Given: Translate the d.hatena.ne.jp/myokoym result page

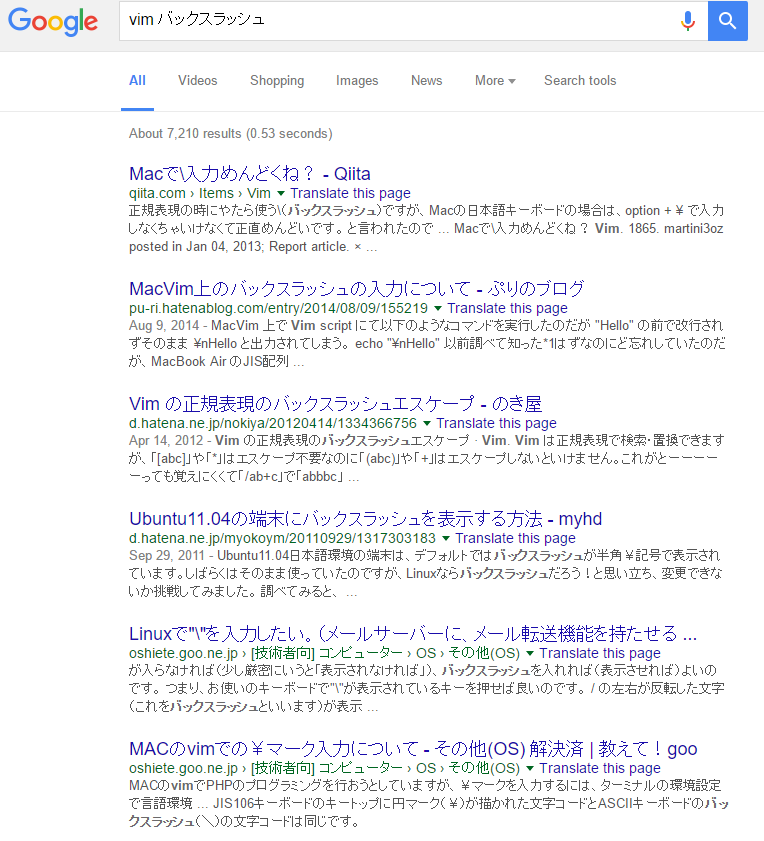Looking at the screenshot, I should [516, 538].
